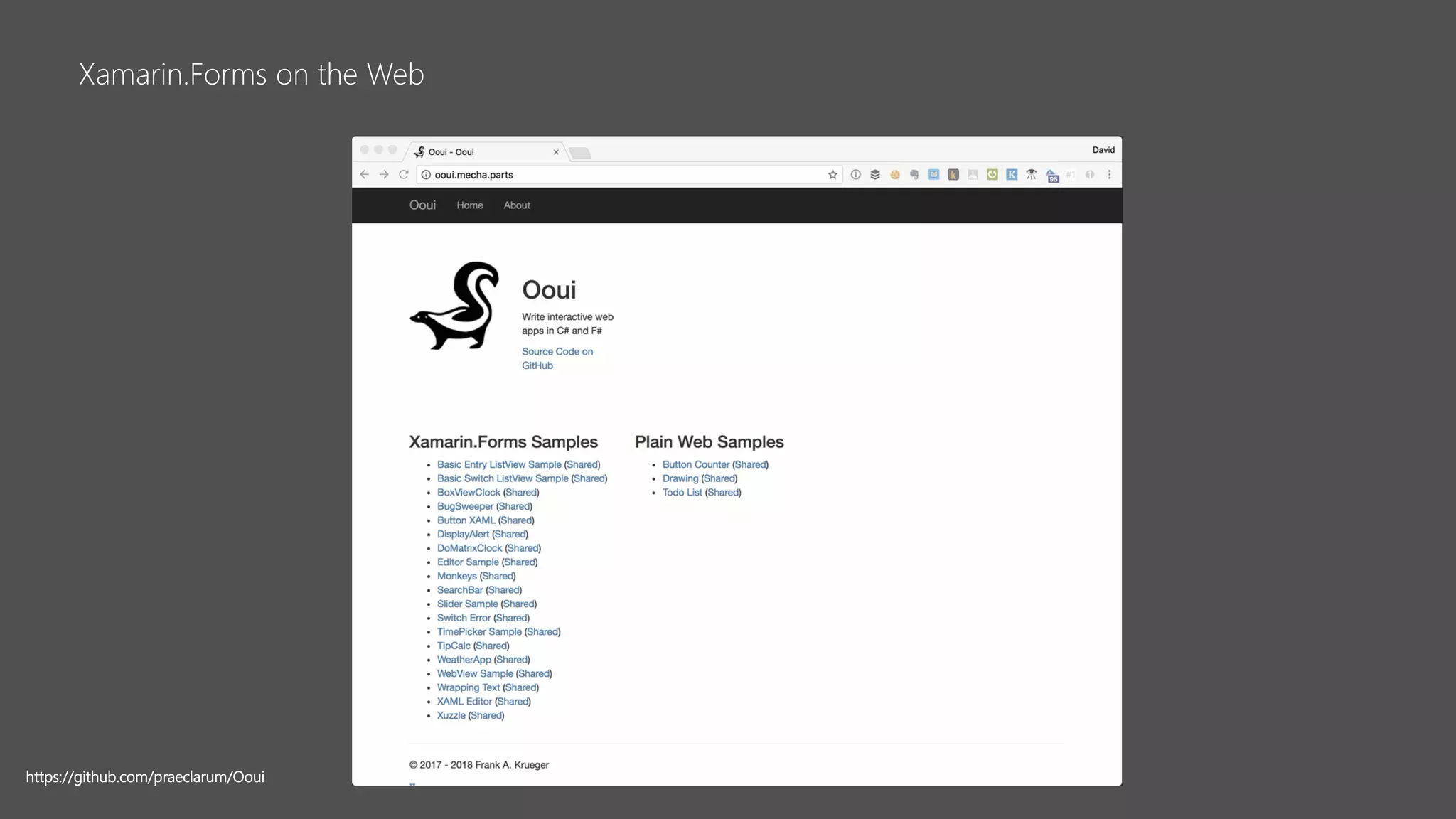This screenshot has width=1456, height=819.
Task: Click the large Ooui skunk logo
Action: (x=454, y=306)
